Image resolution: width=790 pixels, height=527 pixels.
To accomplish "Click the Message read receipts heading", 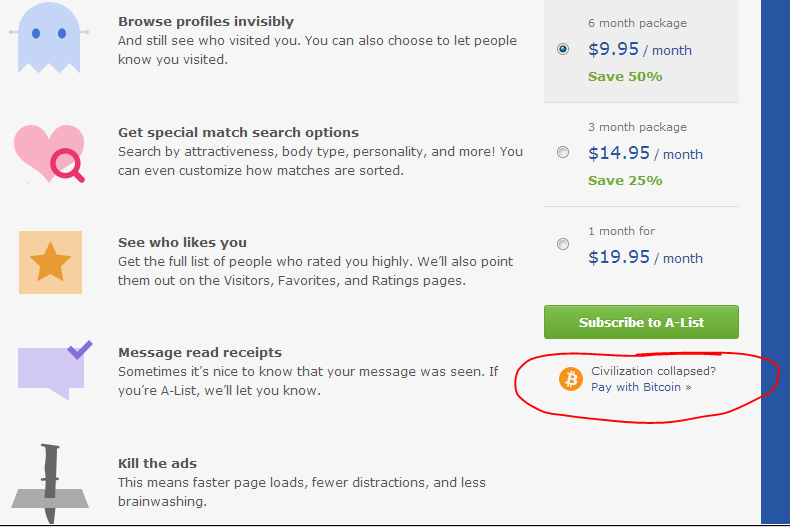I will [x=200, y=352].
